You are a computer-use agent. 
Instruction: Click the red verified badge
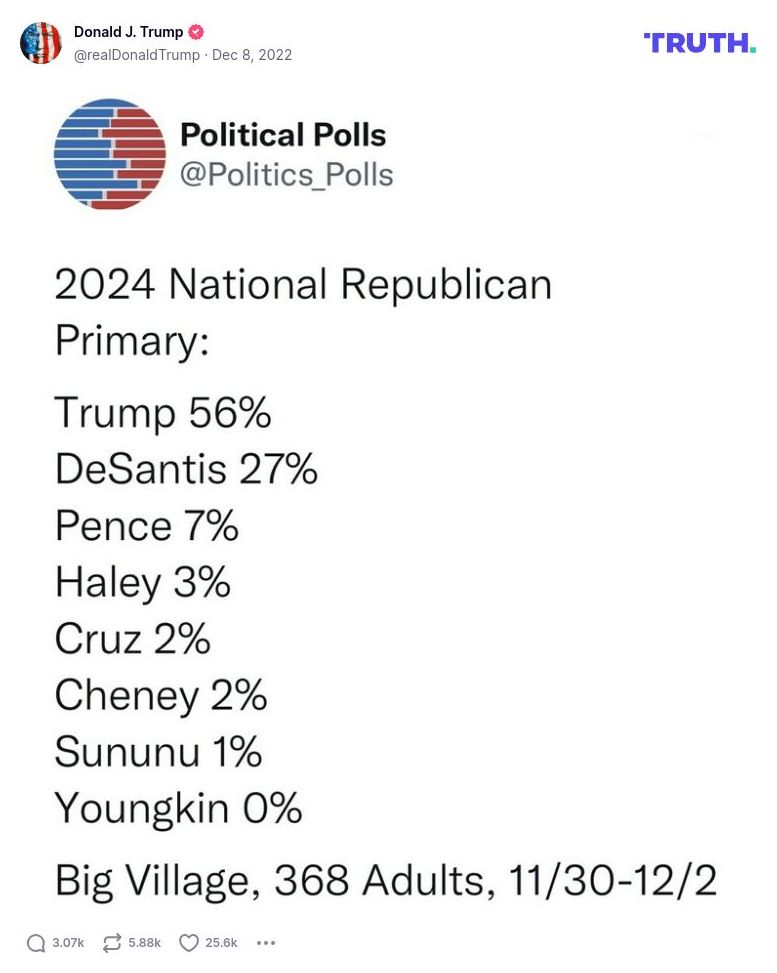pos(196,32)
